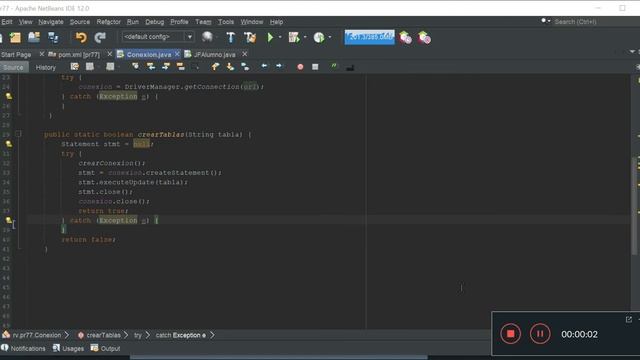Open the default config combo box

(158, 37)
